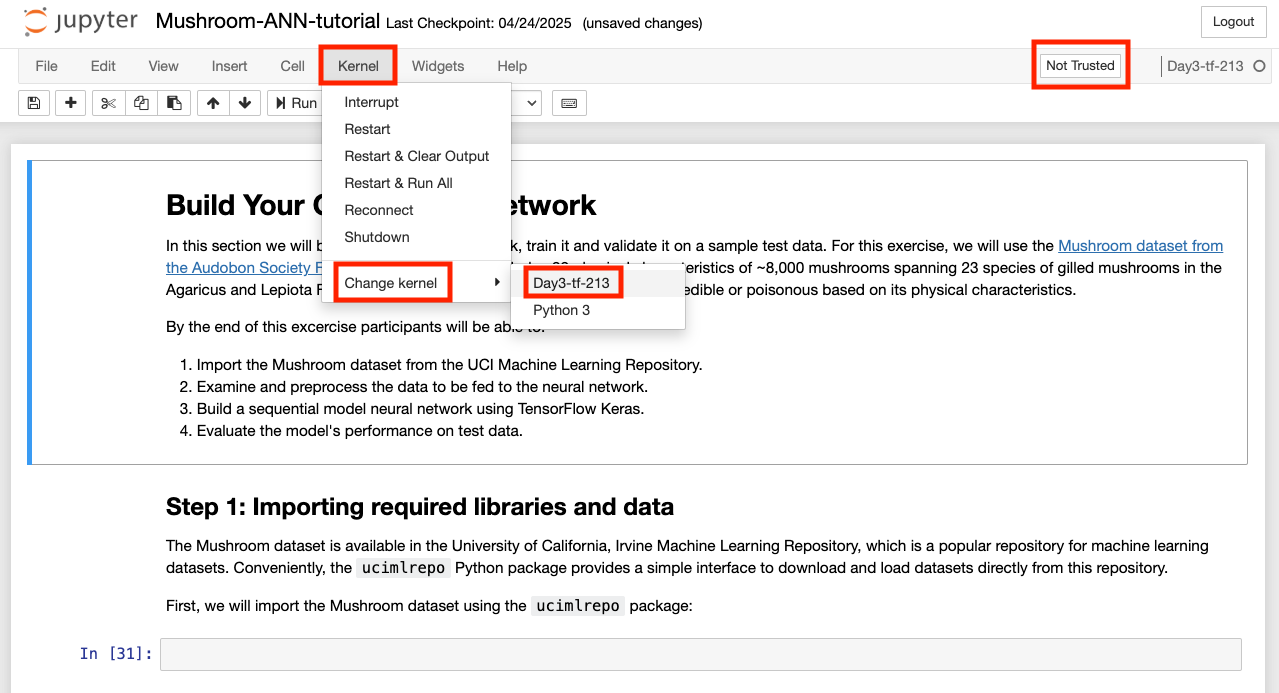Click the list item 'Evaluate the model's performance'

pyautogui.click(x=359, y=431)
